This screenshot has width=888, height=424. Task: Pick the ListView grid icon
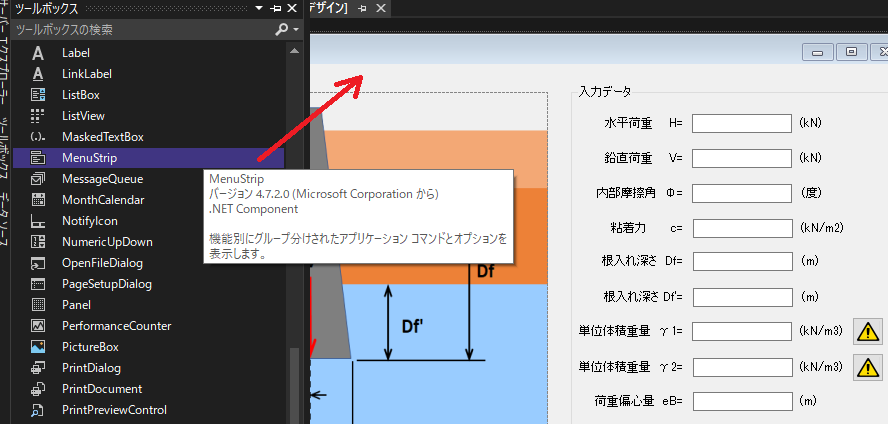point(38,116)
